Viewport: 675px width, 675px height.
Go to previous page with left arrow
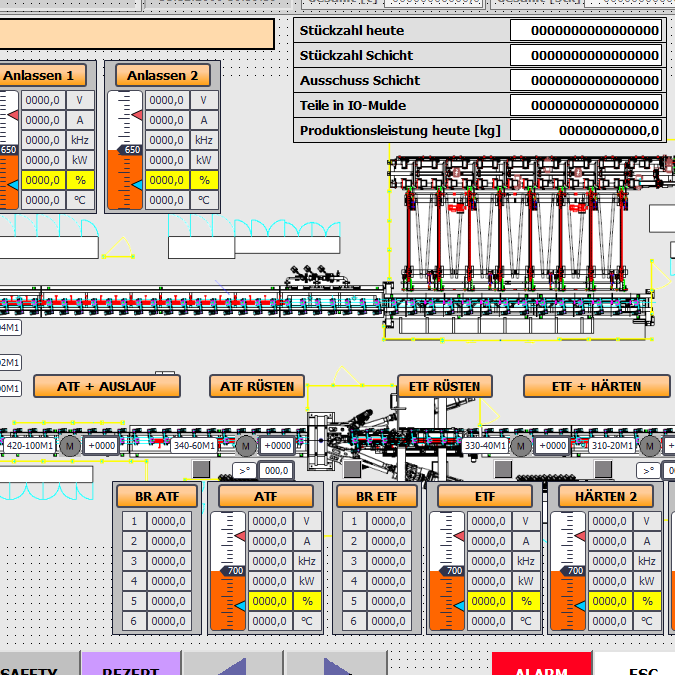232,667
